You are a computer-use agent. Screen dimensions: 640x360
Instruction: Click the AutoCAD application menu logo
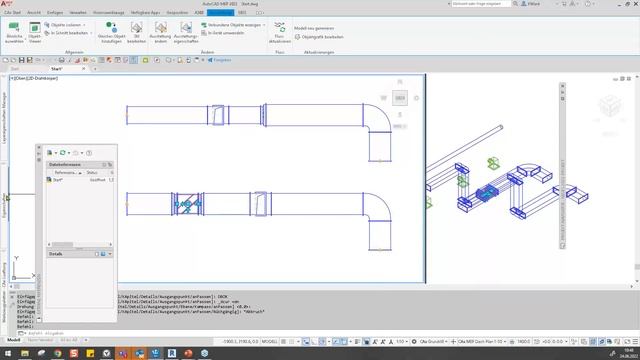pyautogui.click(x=6, y=4)
